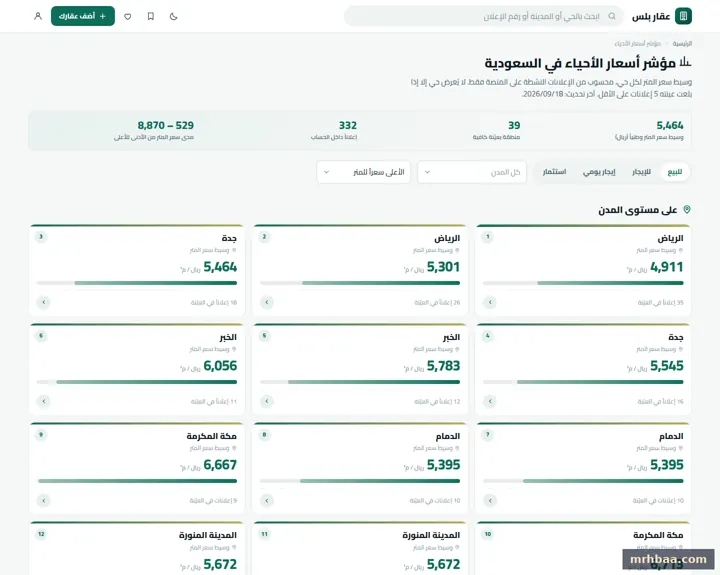Click rank badge 4 on جدة card

pos(488,336)
